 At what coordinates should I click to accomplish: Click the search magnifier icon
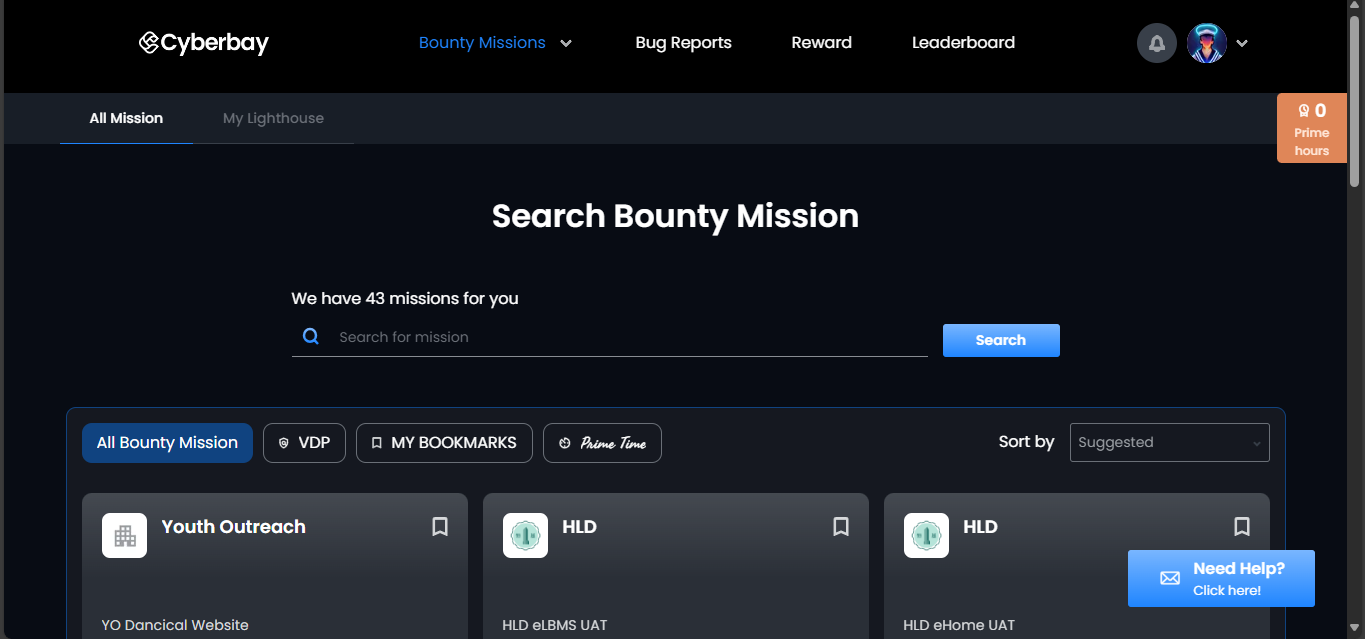(x=311, y=337)
